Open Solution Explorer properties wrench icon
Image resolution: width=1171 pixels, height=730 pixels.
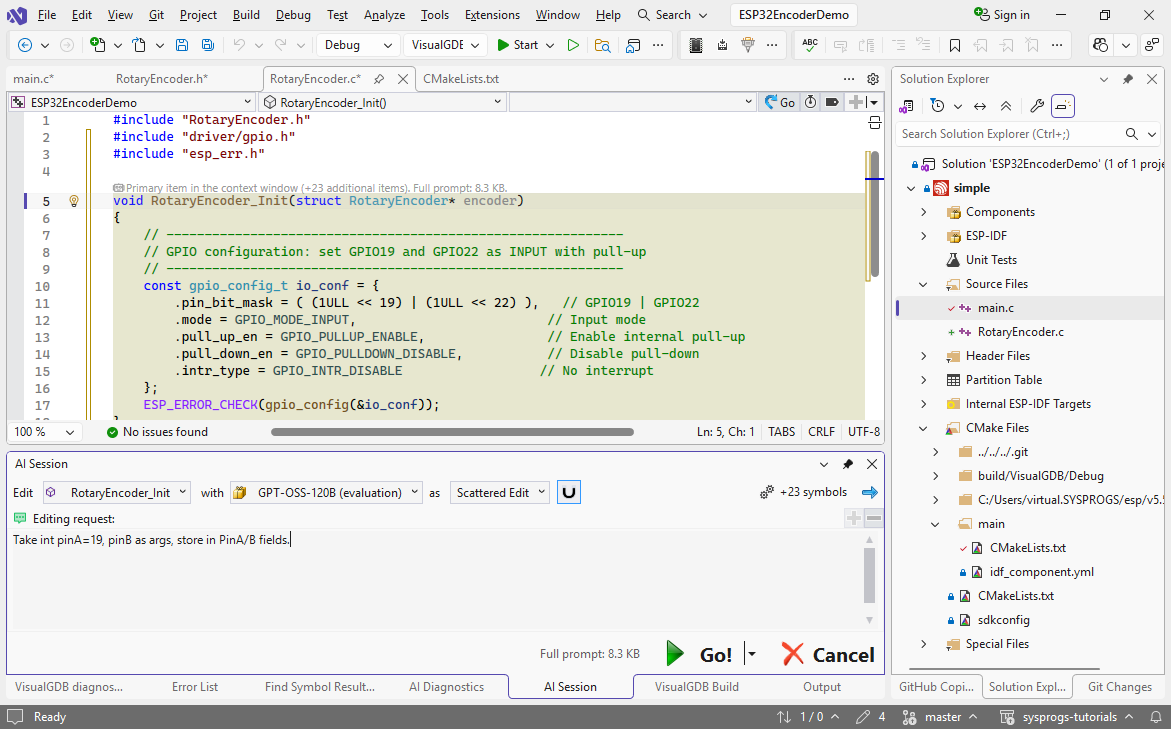click(1037, 106)
